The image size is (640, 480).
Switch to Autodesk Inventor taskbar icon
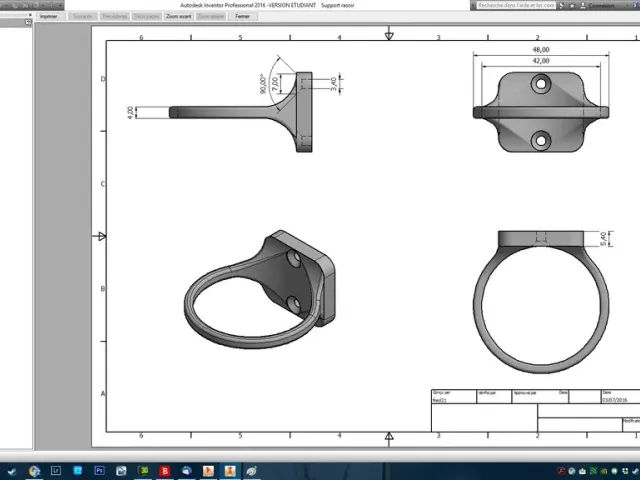230,471
